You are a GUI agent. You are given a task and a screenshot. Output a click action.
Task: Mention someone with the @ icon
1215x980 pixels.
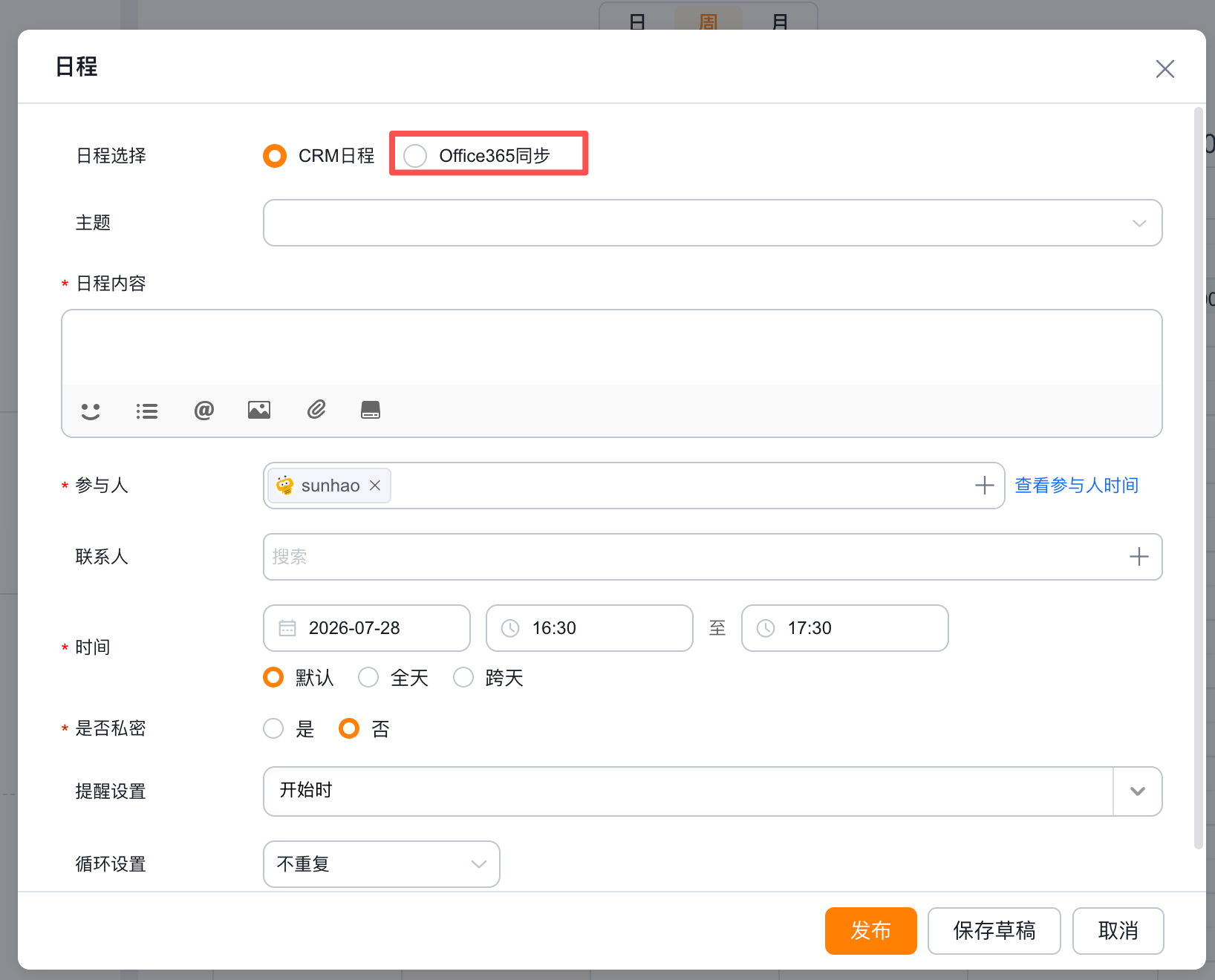[x=203, y=410]
